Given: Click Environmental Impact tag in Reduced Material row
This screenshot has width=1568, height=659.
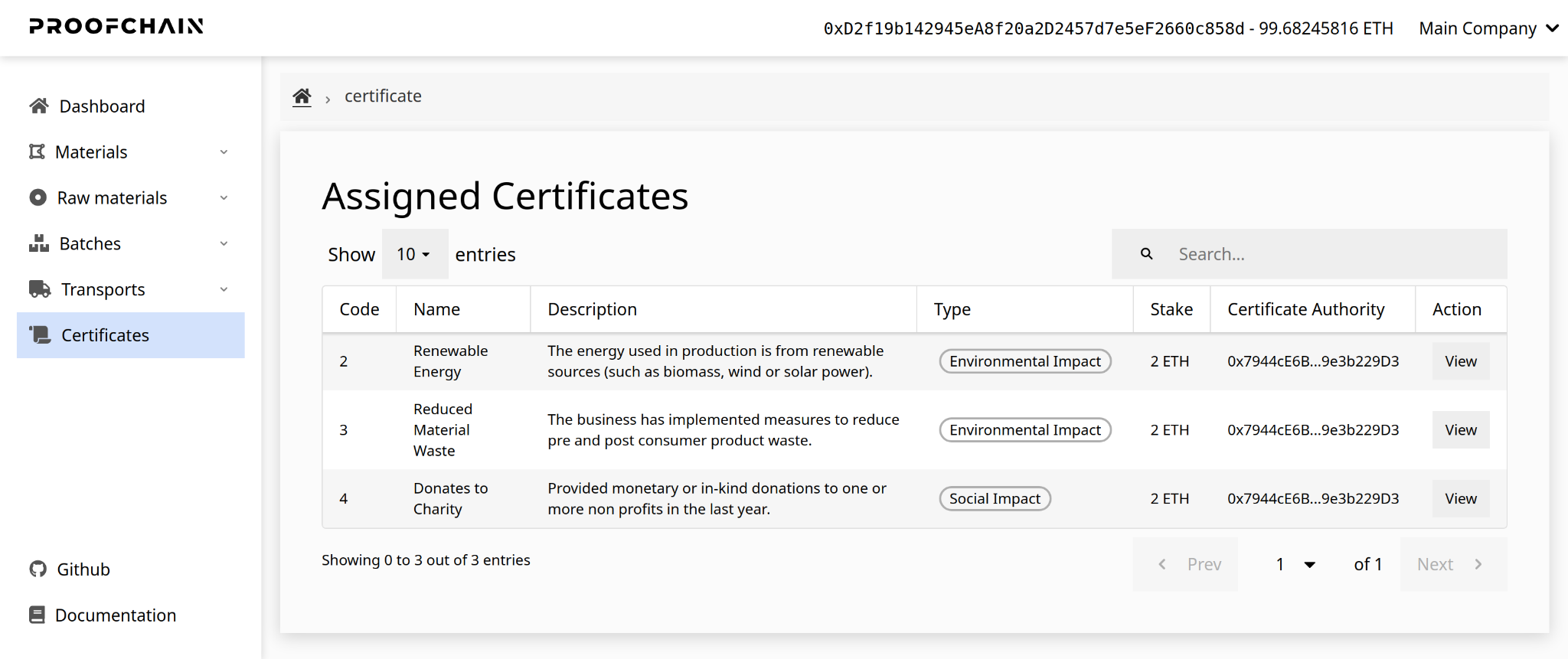Looking at the screenshot, I should 1025,430.
